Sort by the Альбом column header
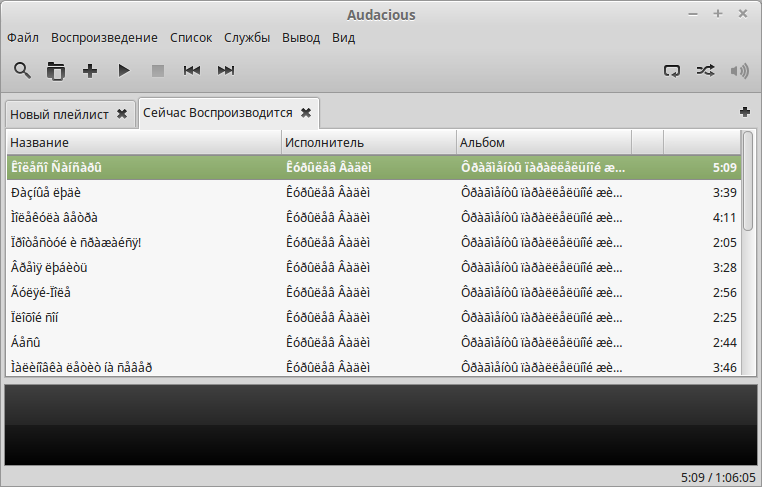 coord(544,142)
